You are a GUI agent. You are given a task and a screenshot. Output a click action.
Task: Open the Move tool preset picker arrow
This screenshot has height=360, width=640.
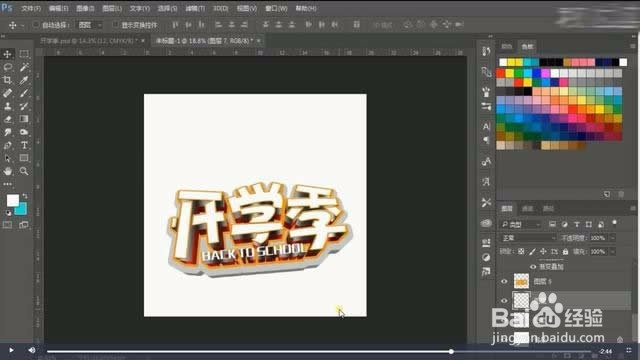(x=22, y=25)
